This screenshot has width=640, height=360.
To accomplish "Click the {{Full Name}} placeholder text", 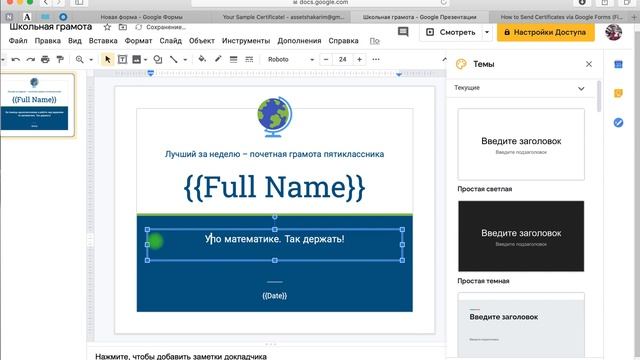I will pos(274,187).
